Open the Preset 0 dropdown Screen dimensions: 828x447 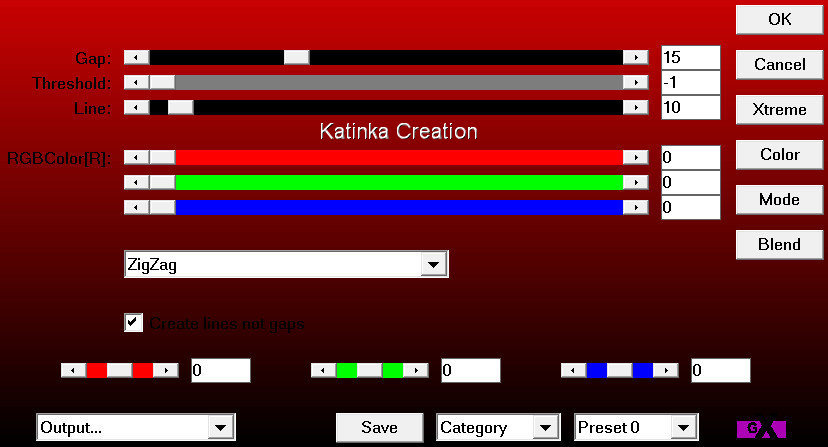coord(682,428)
